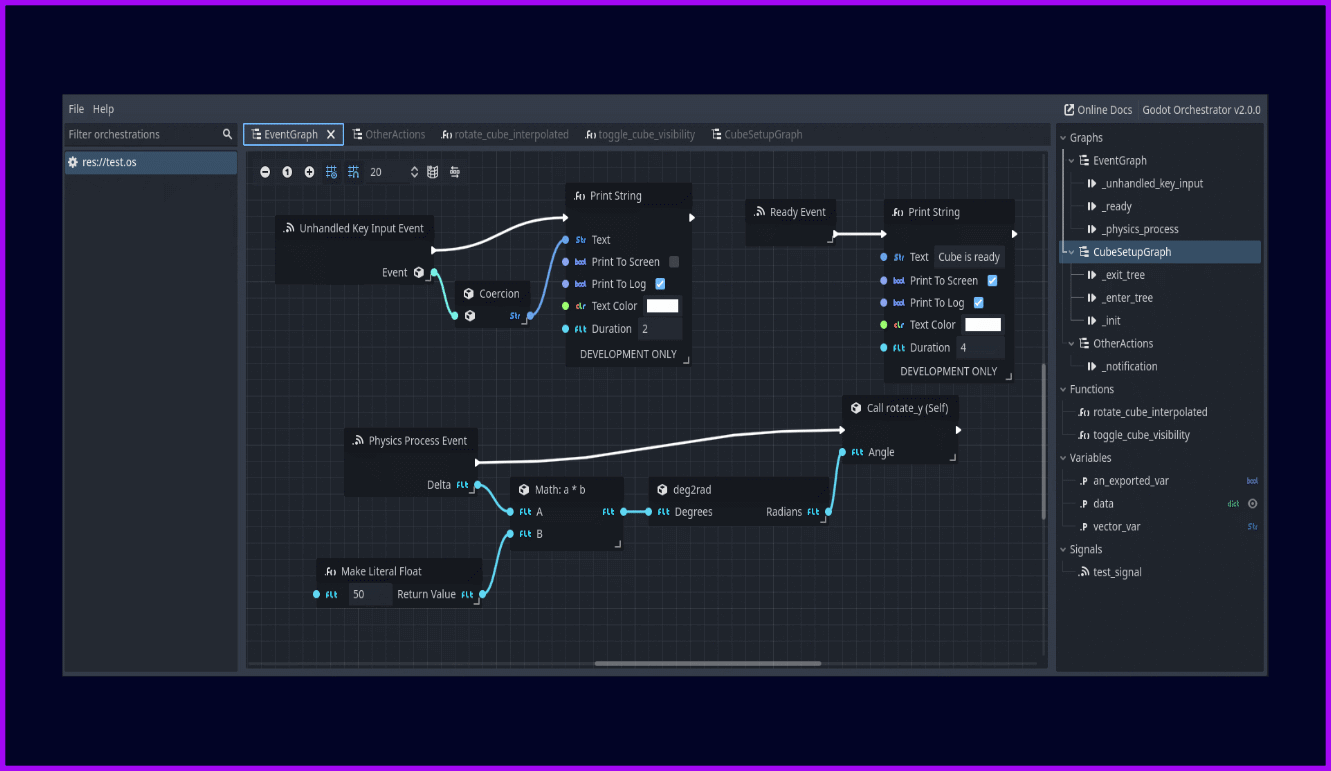Viewport: 1331px width, 771px height.
Task: Close the EventGraph tab
Action: 331,134
